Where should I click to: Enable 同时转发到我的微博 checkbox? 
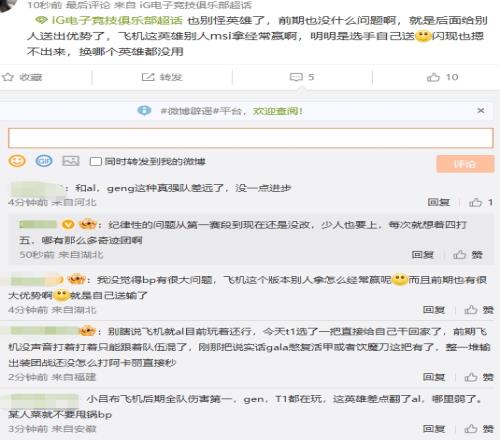[x=95, y=162]
